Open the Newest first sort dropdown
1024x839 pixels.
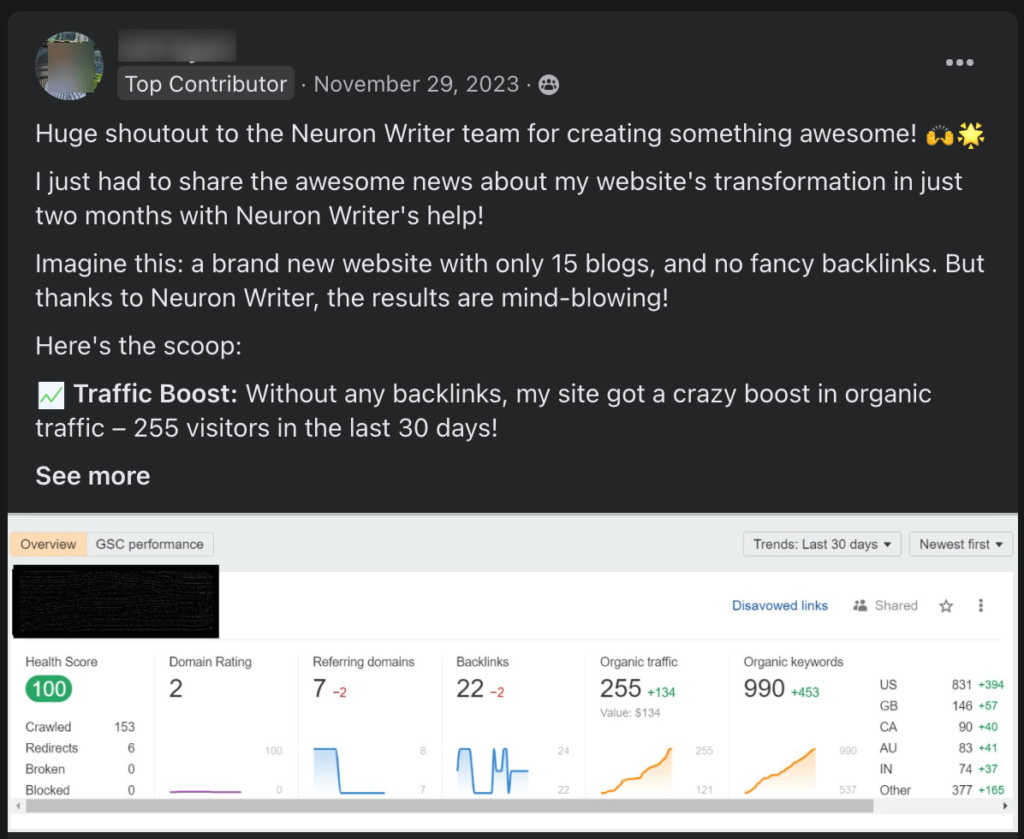pyautogui.click(x=960, y=544)
